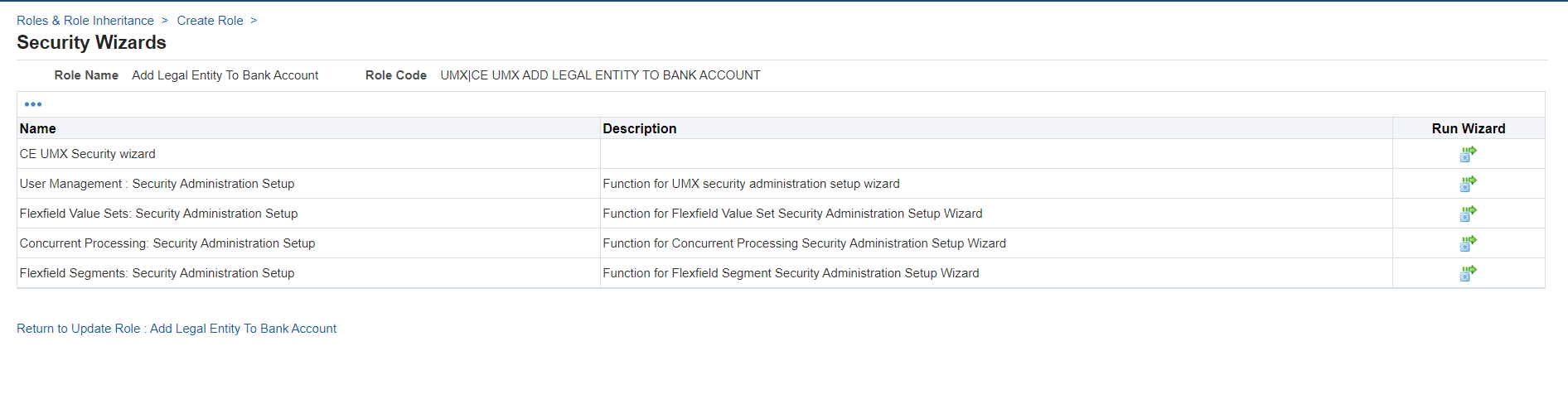The width and height of the screenshot is (1568, 399).
Task: Run User Management Security Administration Setup wizard
Action: (x=1468, y=184)
